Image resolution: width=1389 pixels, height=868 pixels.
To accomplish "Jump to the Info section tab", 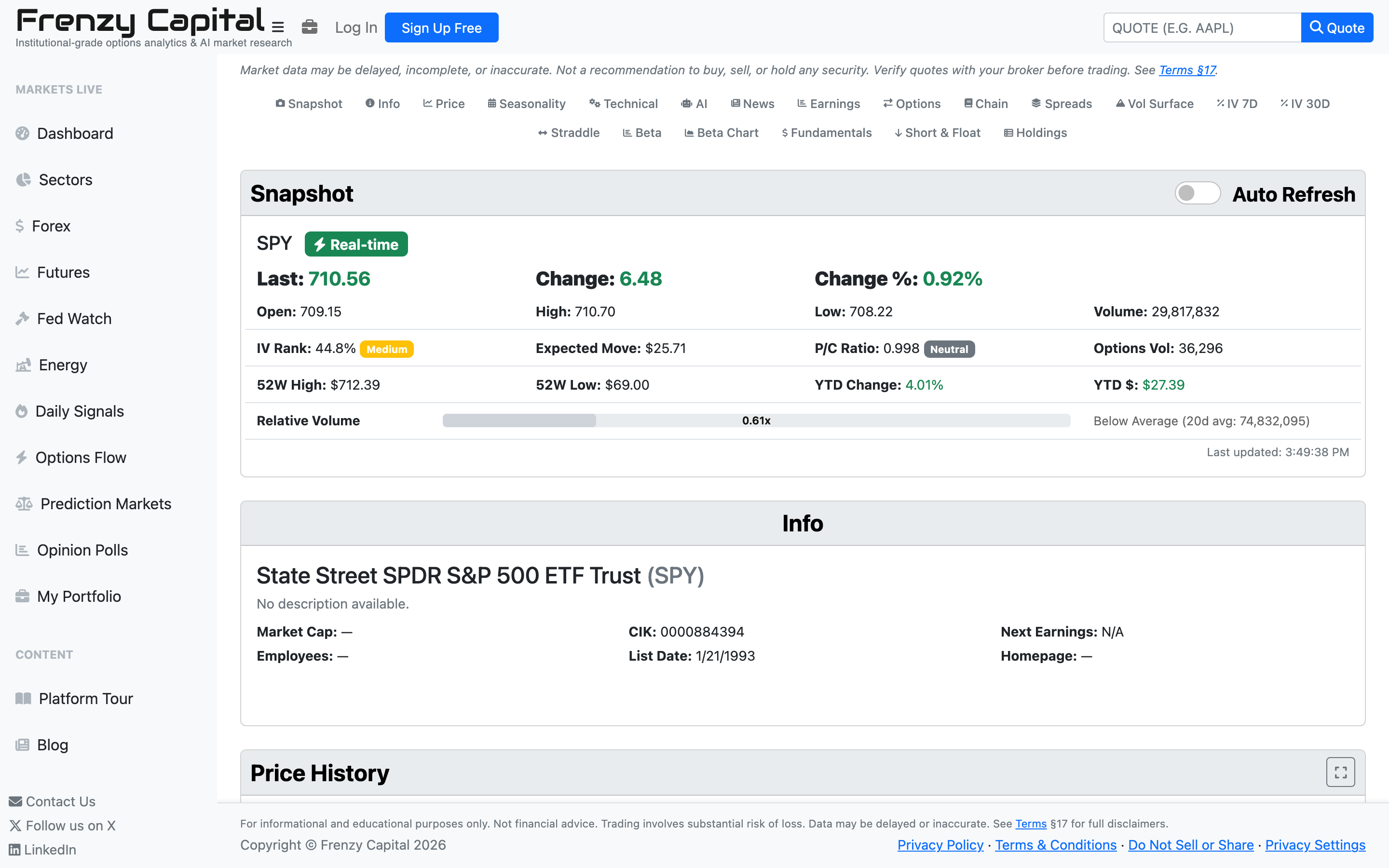I will [x=383, y=104].
